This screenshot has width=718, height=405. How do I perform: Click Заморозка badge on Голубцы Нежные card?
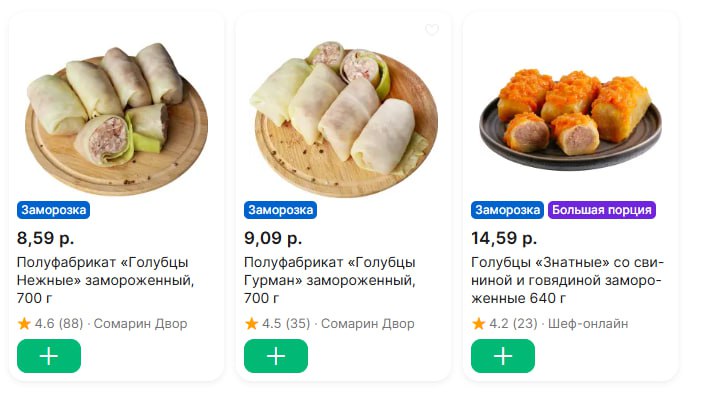(54, 210)
